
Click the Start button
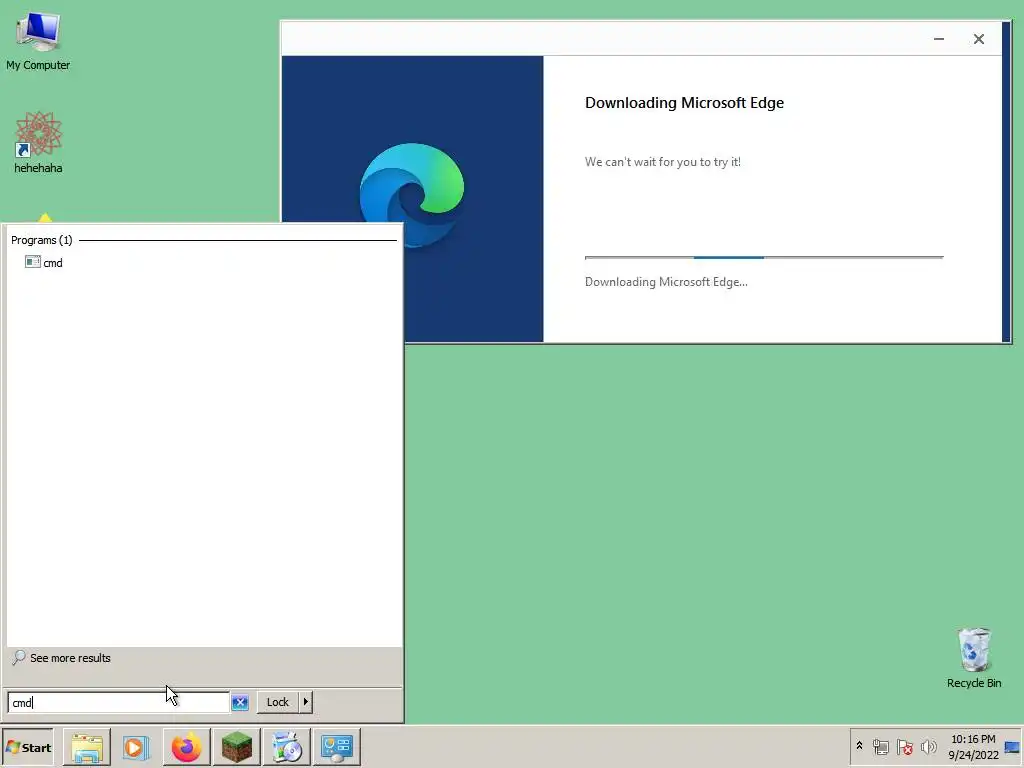pos(28,747)
